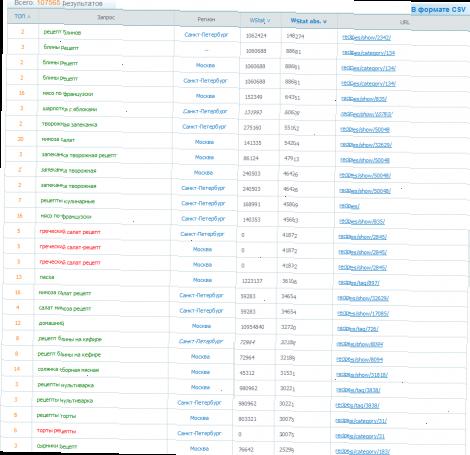This screenshot has height=455, width=470.
Task: Click Москва region in the пасха row
Action: 202,280
